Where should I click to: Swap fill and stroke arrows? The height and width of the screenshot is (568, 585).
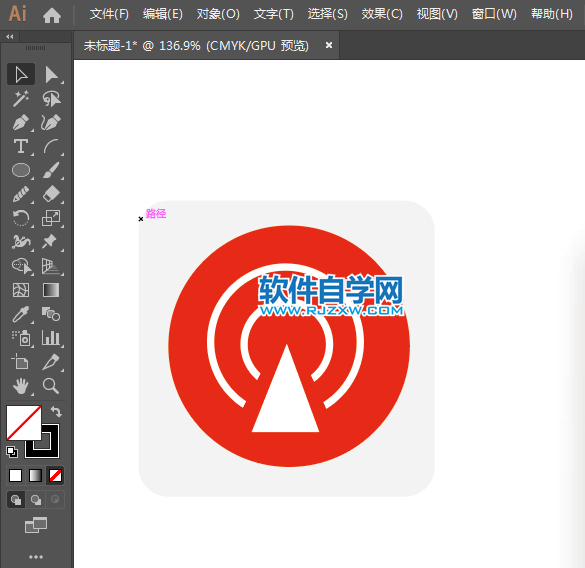coord(56,412)
